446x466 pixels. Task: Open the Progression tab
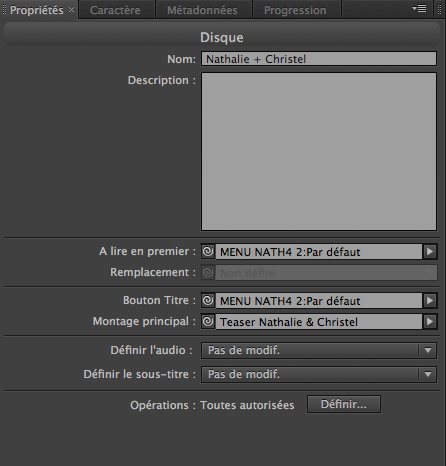click(295, 10)
